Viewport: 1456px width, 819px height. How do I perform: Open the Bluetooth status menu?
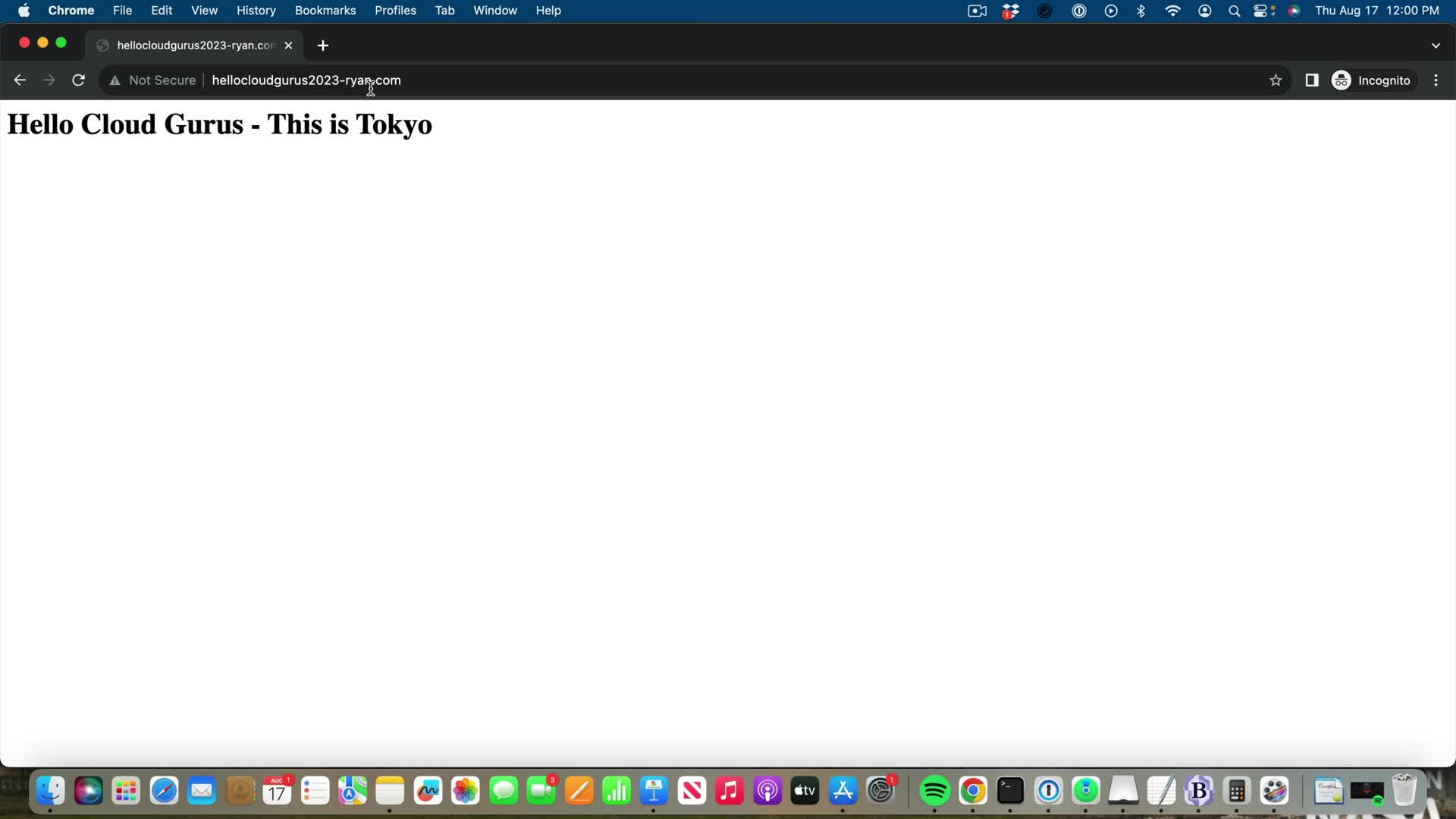click(1141, 11)
